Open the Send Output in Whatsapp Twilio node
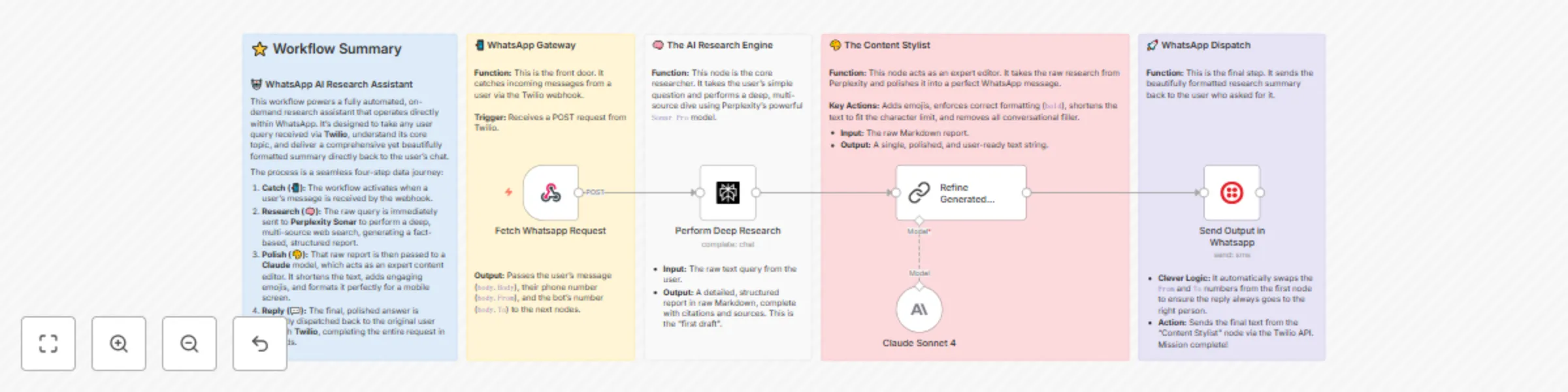 click(1231, 193)
